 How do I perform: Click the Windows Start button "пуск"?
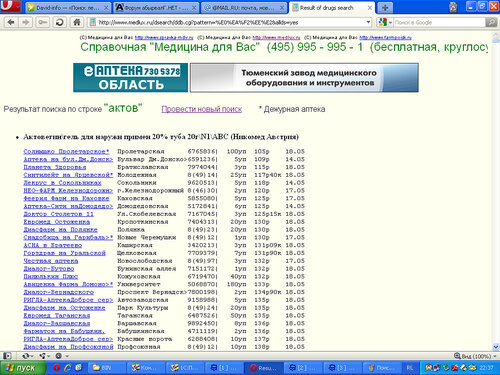pyautogui.click(x=23, y=368)
